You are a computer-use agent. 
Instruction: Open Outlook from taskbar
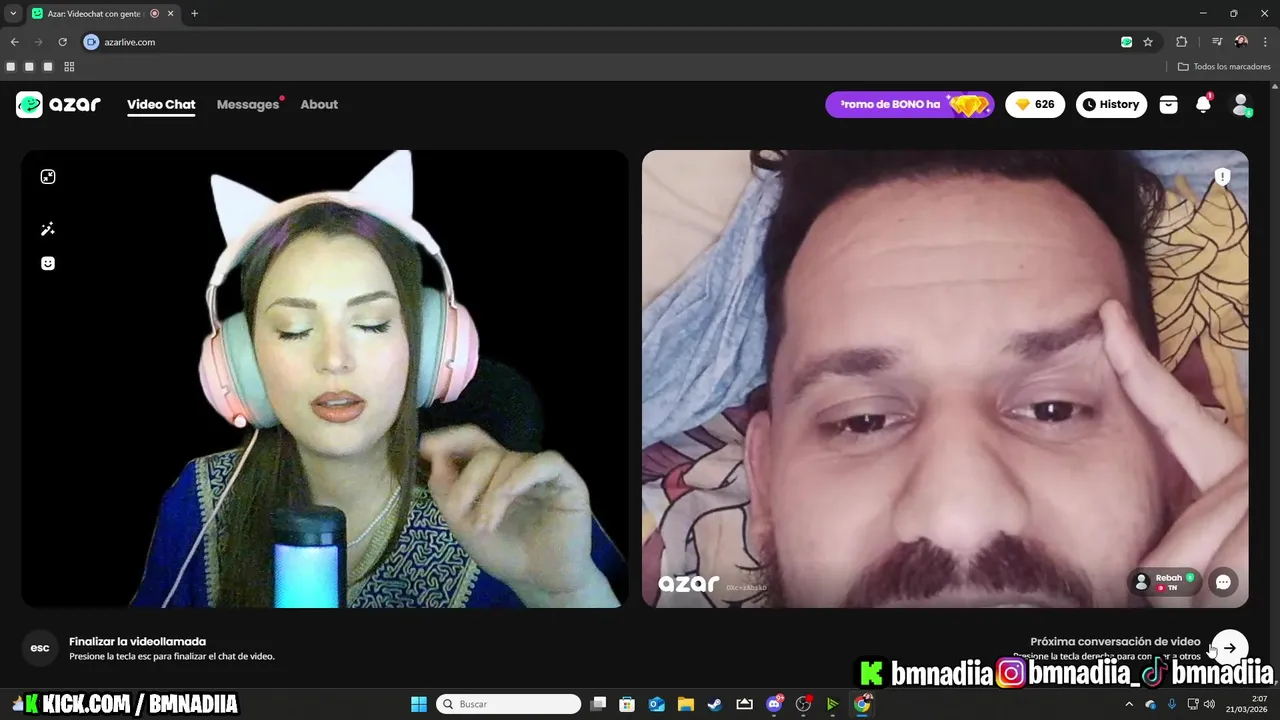click(657, 704)
